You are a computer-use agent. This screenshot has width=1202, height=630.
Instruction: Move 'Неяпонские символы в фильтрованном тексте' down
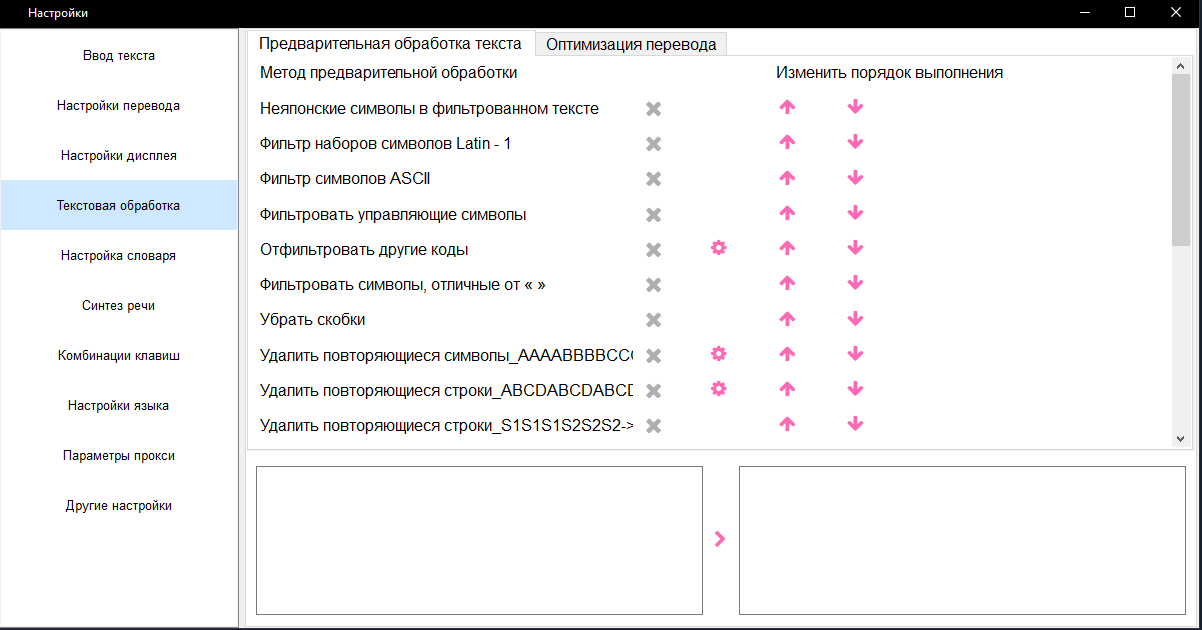(855, 107)
